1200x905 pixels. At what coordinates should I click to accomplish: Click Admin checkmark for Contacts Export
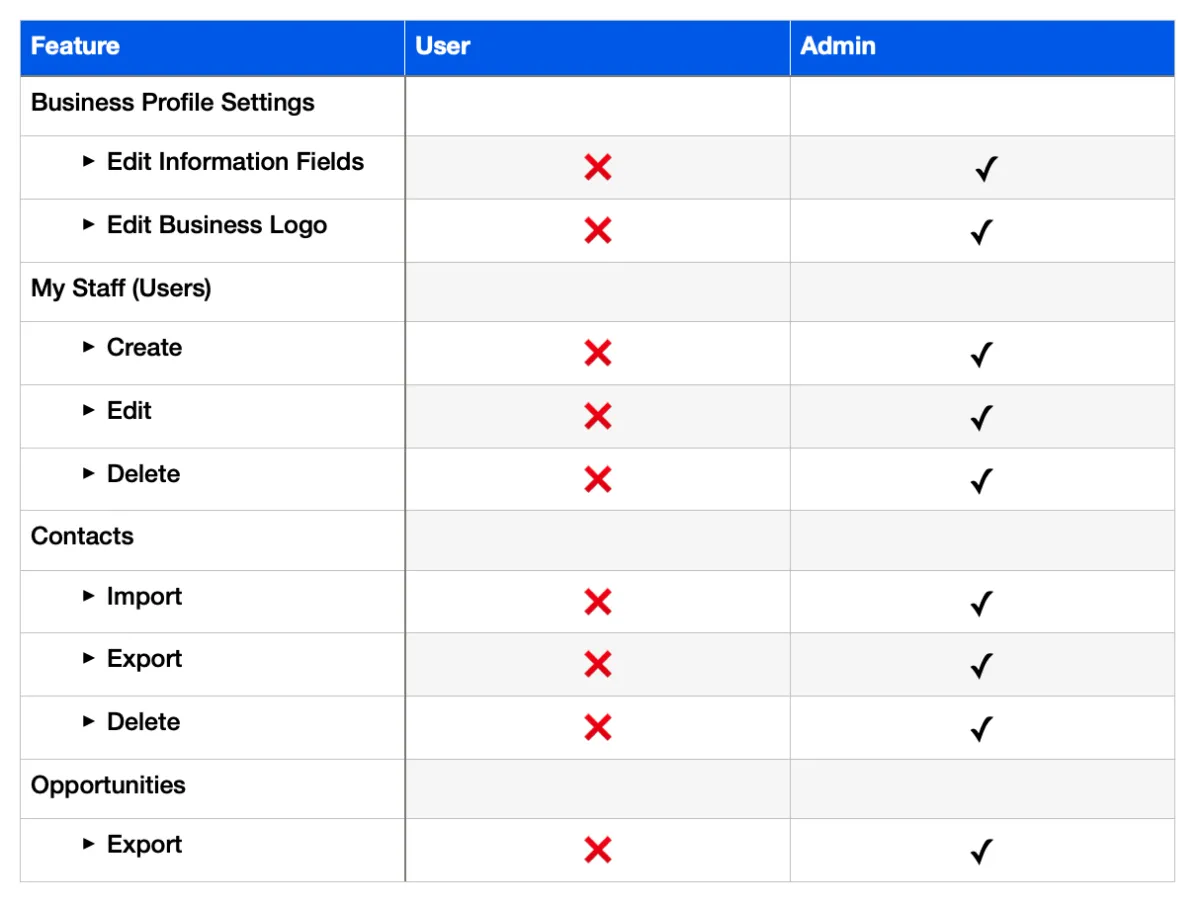(982, 665)
